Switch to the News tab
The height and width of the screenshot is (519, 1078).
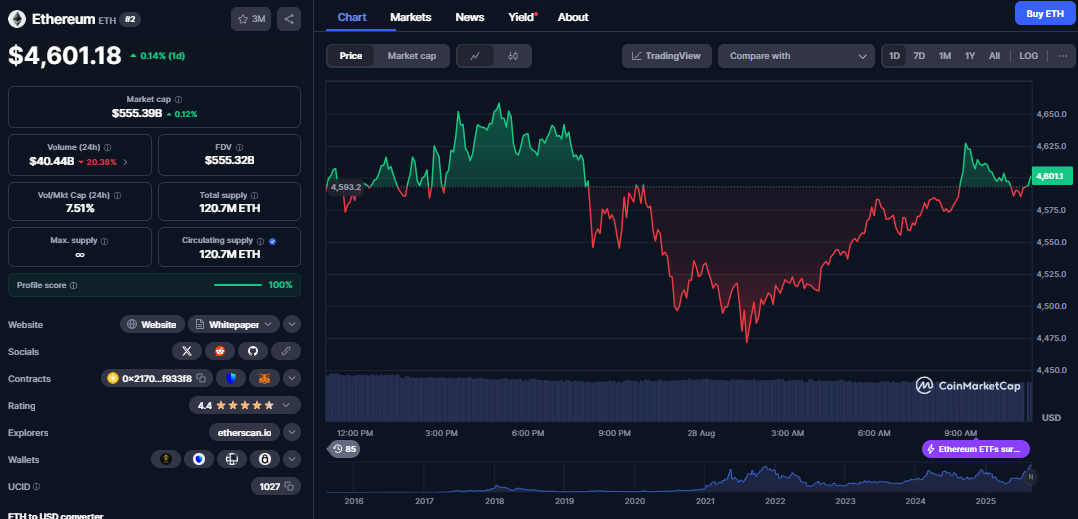[x=470, y=17]
